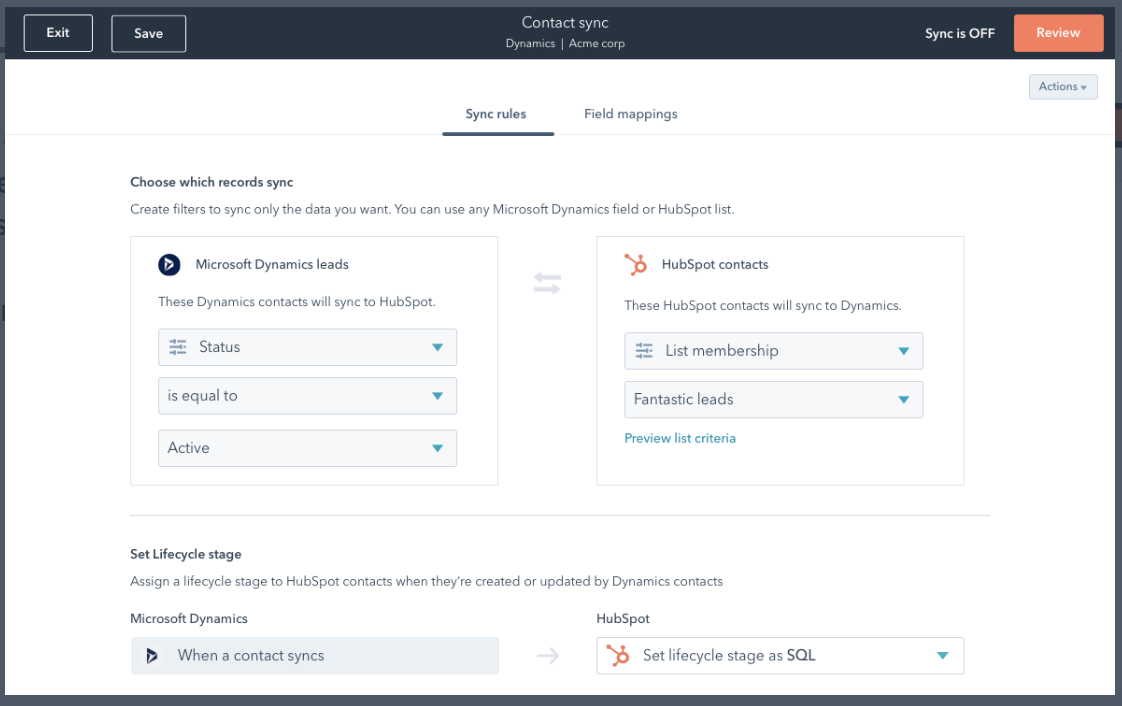Screen dimensions: 1122x706
Task: Click the Dynamics icon next to When a contact syncs
Action: click(152, 655)
